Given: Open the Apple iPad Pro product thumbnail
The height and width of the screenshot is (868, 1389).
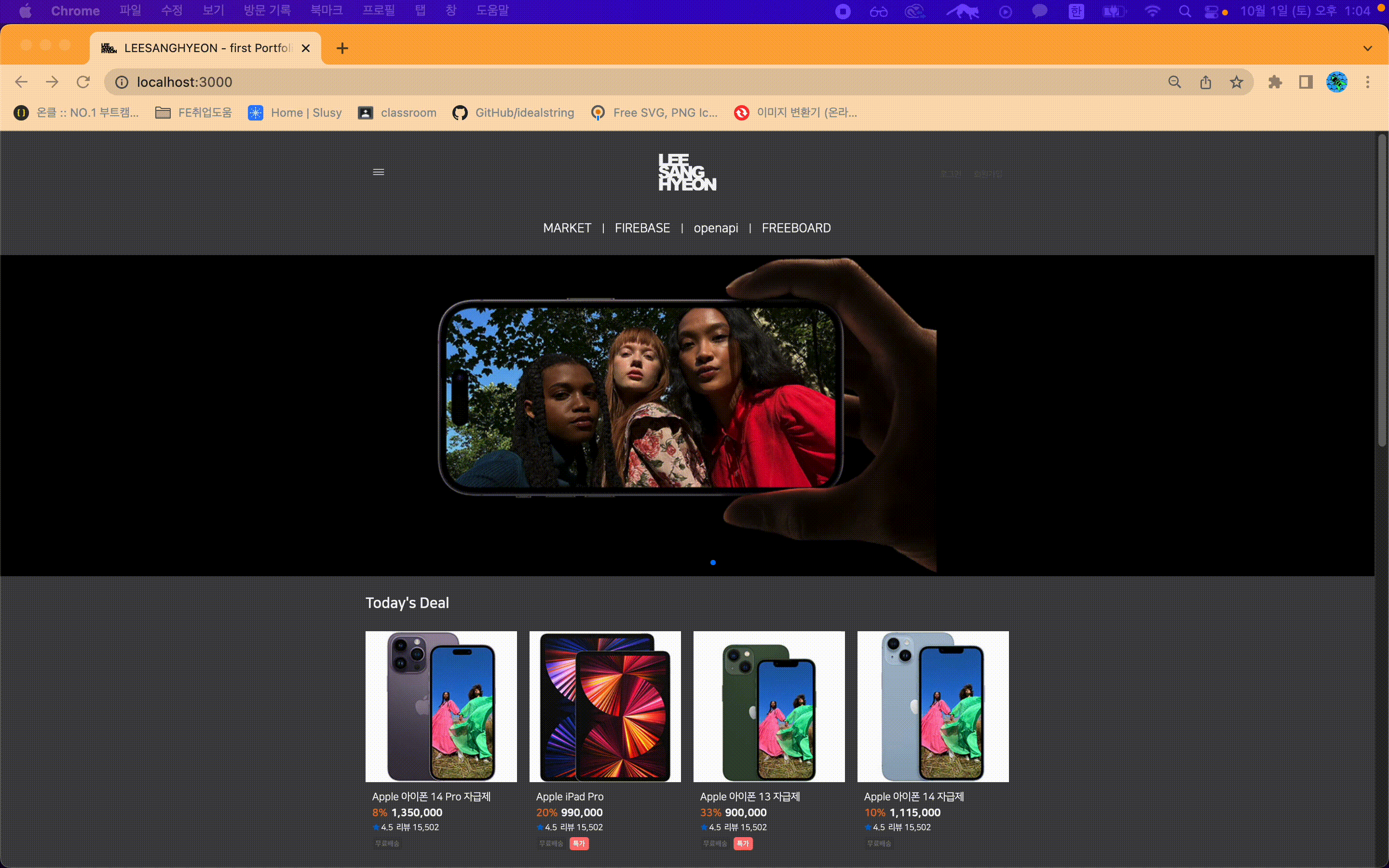Looking at the screenshot, I should coord(605,706).
